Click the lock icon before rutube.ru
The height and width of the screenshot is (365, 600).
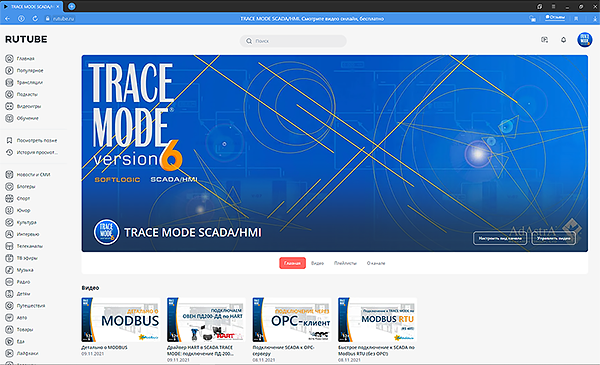pos(47,18)
